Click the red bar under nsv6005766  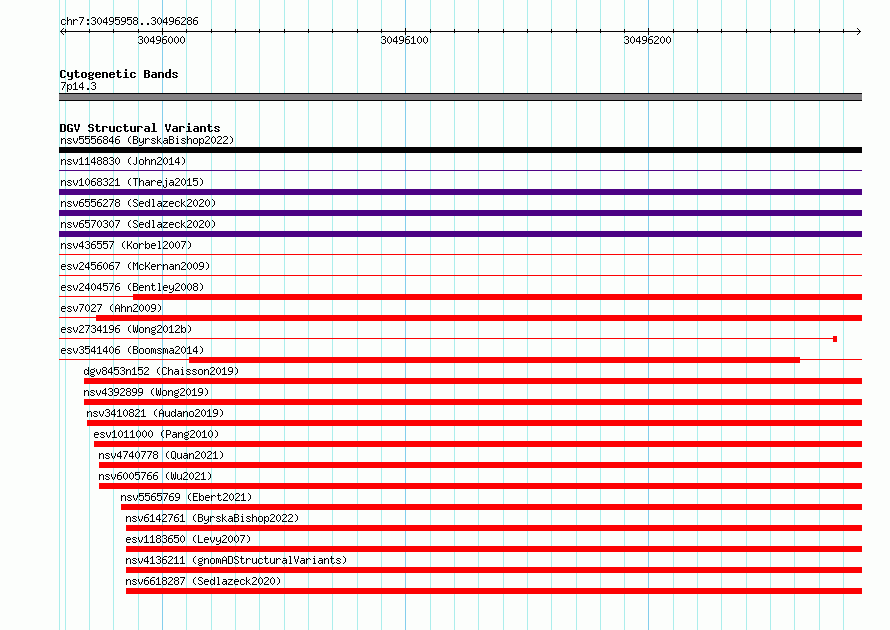click(480, 486)
